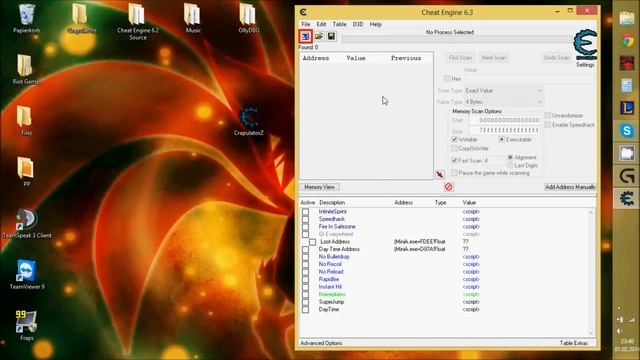The height and width of the screenshot is (360, 640).
Task: Select the Files folder on desktop
Action: coord(25,121)
